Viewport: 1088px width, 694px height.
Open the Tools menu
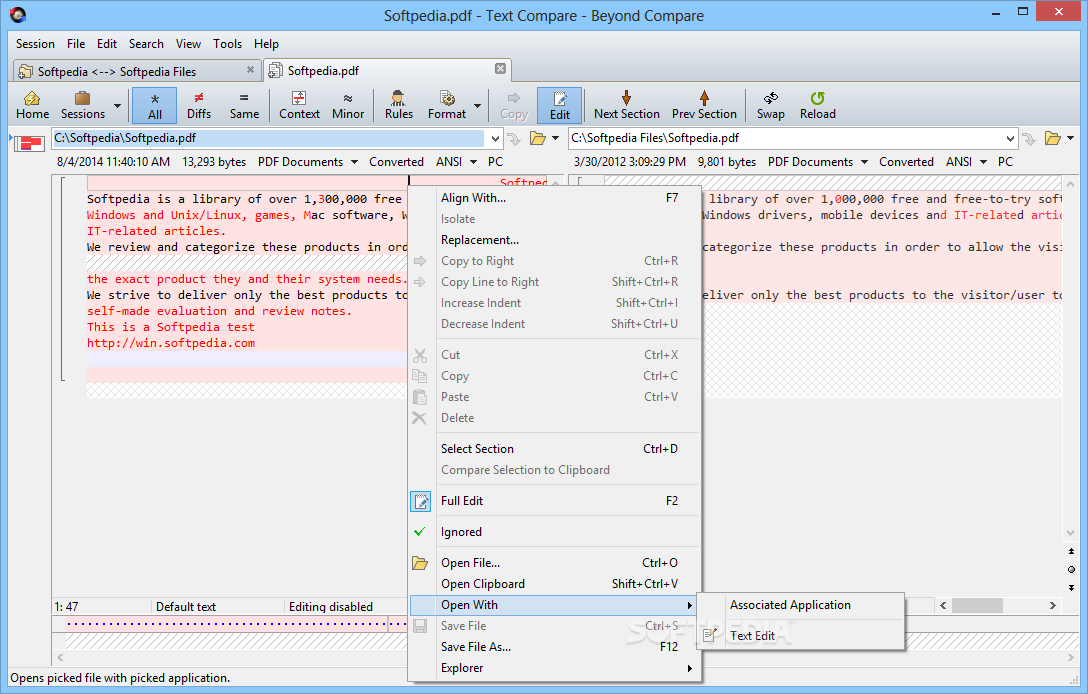tap(228, 44)
